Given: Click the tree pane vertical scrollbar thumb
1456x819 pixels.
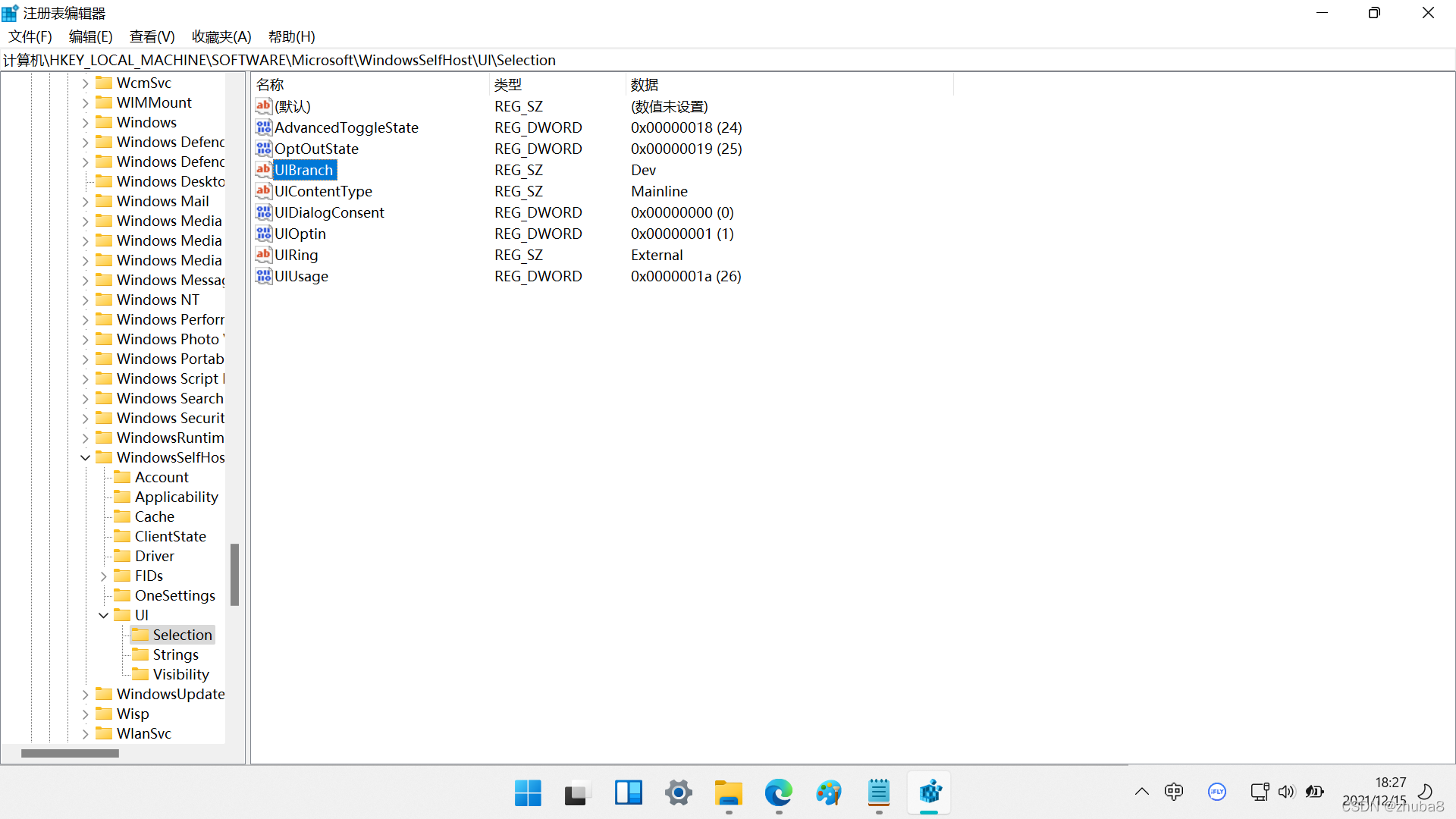Looking at the screenshot, I should 234,574.
